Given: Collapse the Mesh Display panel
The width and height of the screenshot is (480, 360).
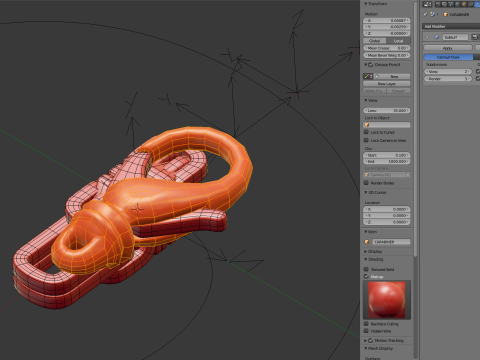Looking at the screenshot, I should (365, 348).
